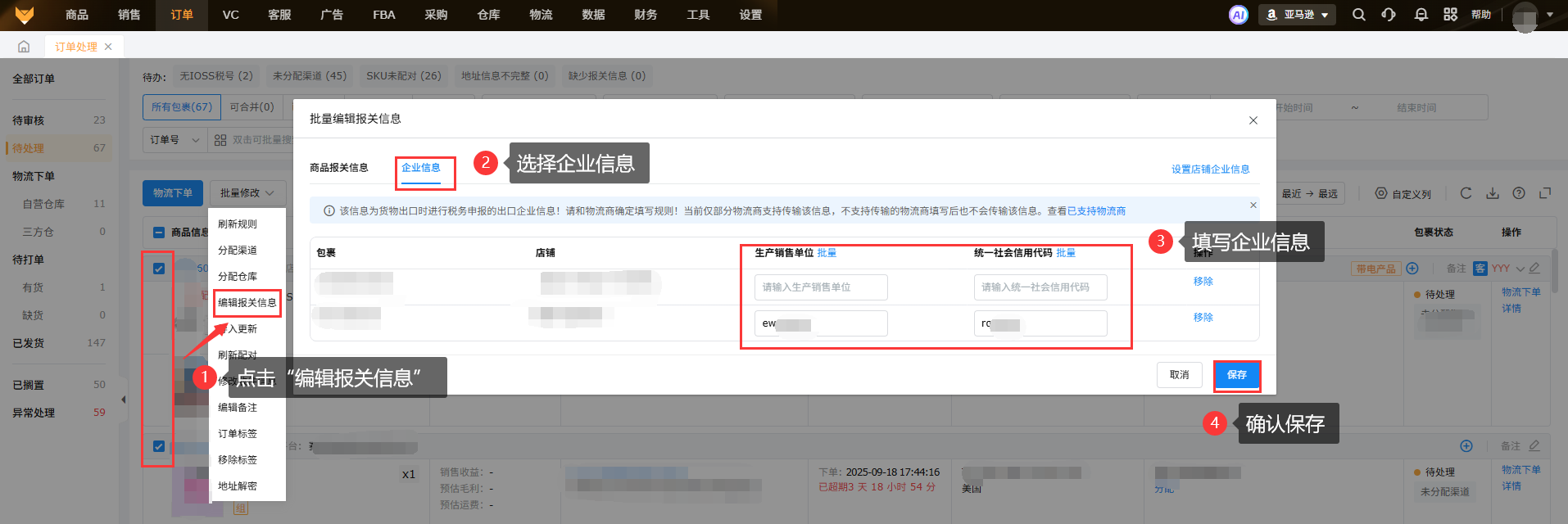This screenshot has height=524, width=1568.
Task: Click the fox logo icon
Action: tap(25, 15)
